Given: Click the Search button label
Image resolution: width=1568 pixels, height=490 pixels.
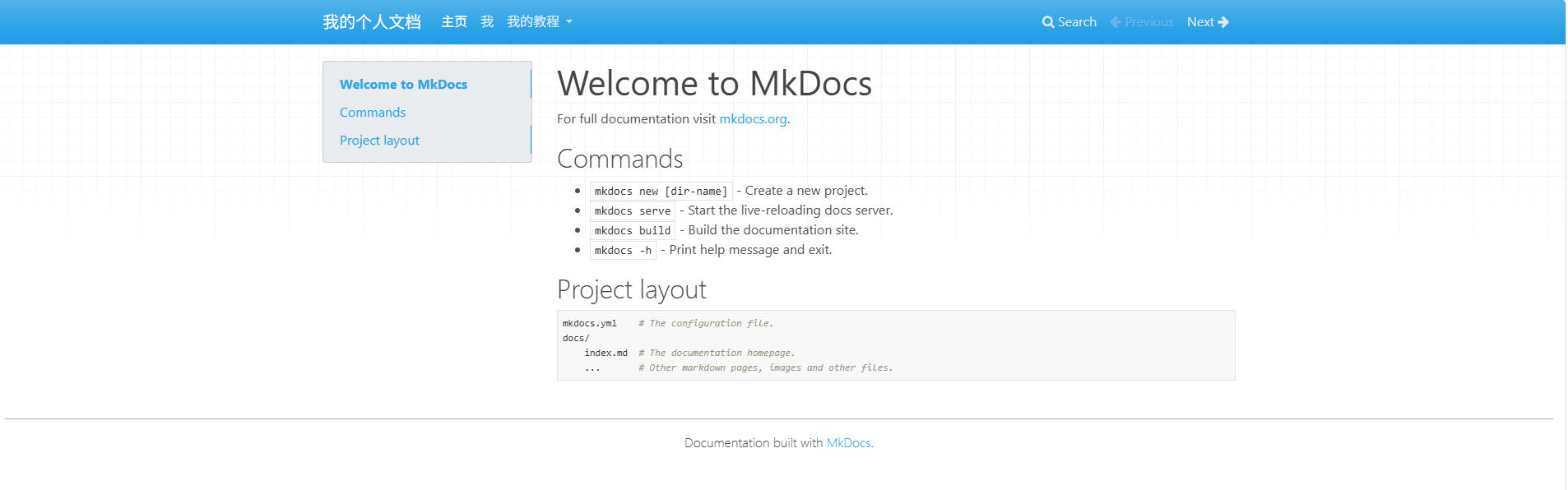Looking at the screenshot, I should (x=1077, y=22).
